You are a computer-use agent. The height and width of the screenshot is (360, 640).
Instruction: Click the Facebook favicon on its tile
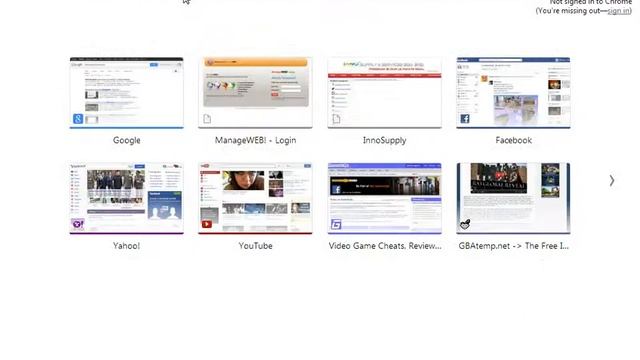(465, 119)
